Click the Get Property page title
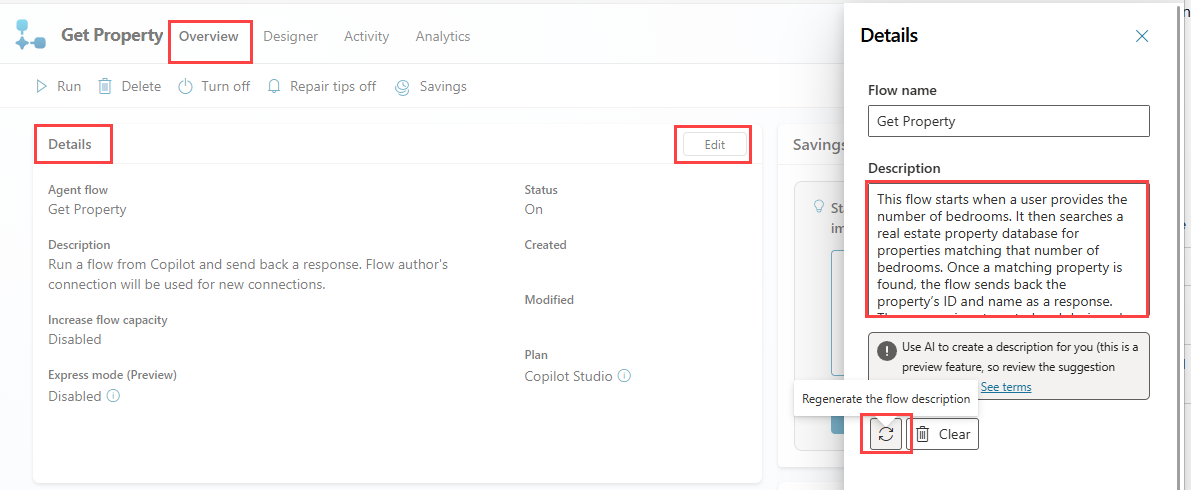Image resolution: width=1191 pixels, height=490 pixels. [112, 35]
